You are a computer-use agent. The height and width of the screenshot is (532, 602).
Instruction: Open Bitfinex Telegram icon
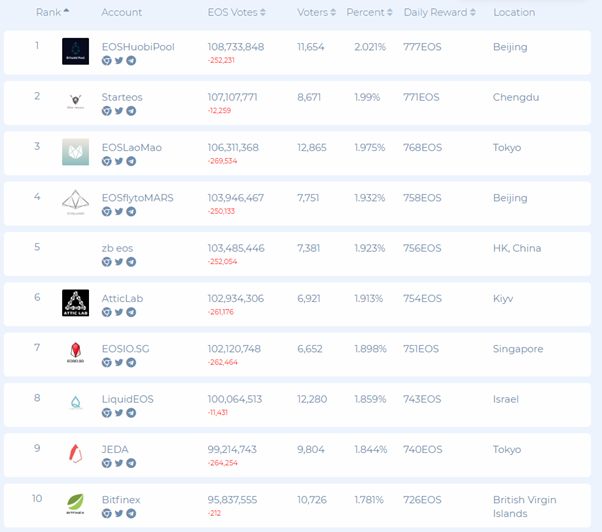pyautogui.click(x=131, y=513)
